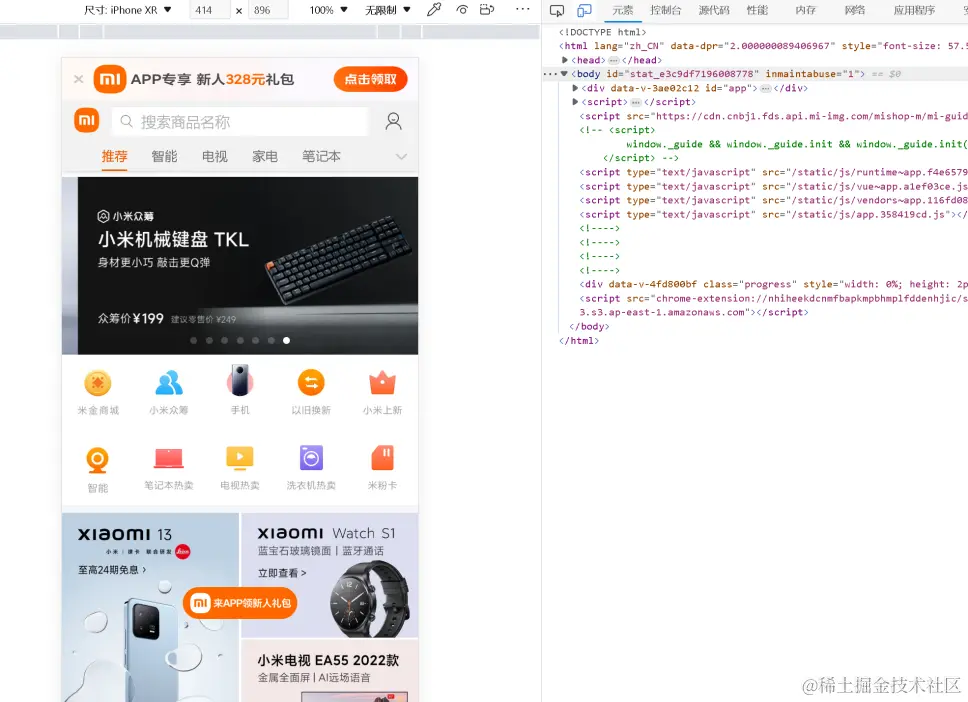The image size is (968, 702).
Task: Edit the height field 896
Action: point(268,10)
